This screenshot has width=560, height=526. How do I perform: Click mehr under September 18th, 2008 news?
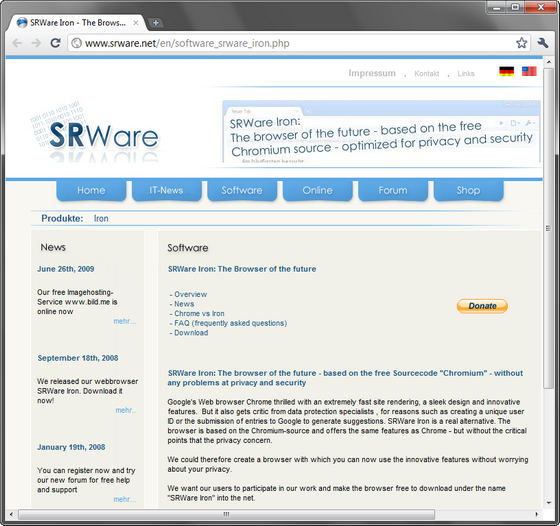[x=125, y=410]
